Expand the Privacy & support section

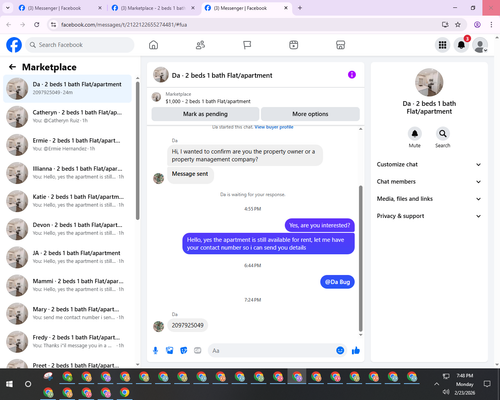click(429, 216)
